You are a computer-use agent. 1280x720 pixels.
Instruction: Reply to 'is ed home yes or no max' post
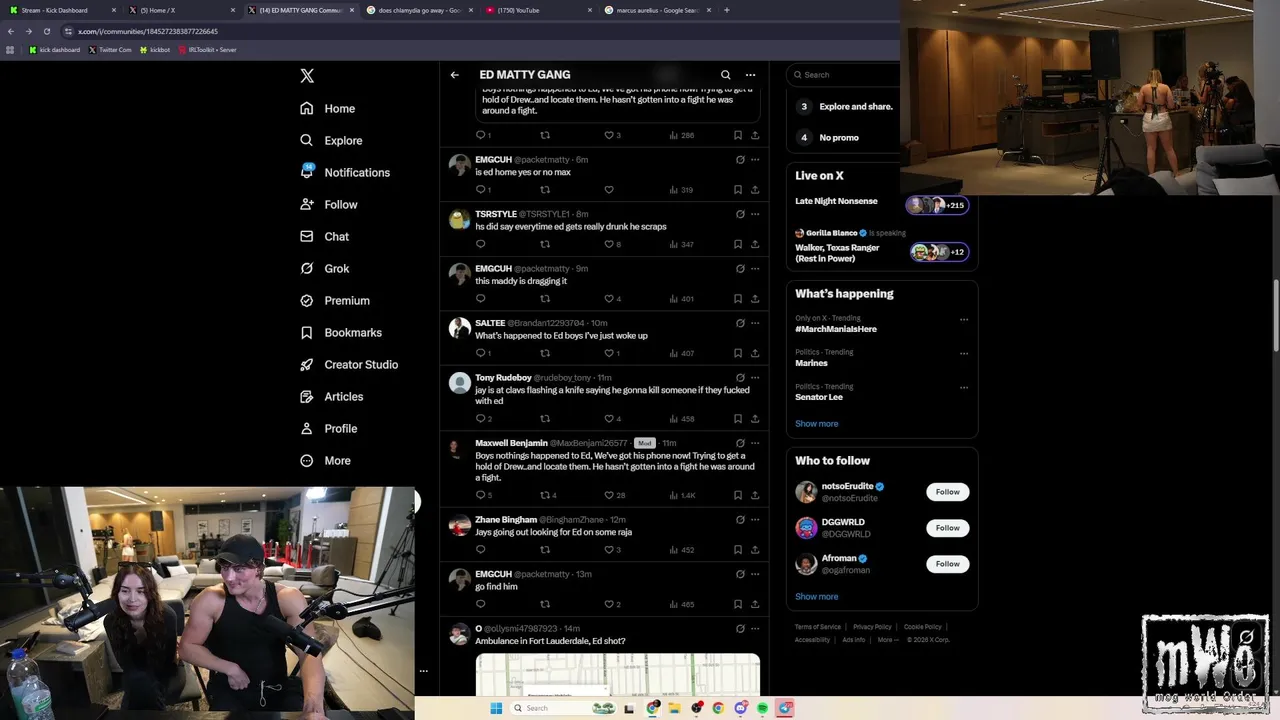480,189
